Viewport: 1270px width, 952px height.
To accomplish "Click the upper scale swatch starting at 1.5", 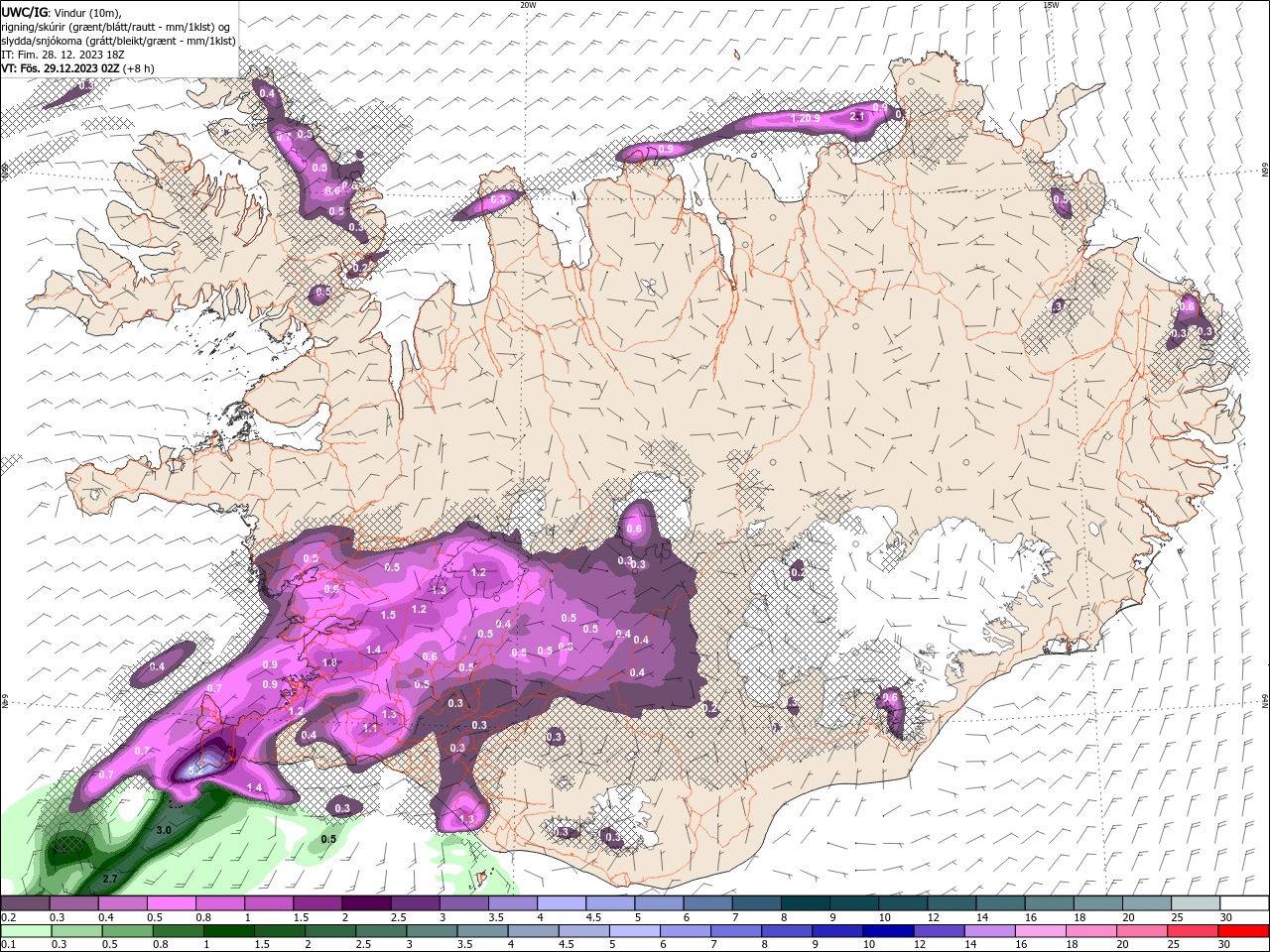I will click(x=317, y=902).
